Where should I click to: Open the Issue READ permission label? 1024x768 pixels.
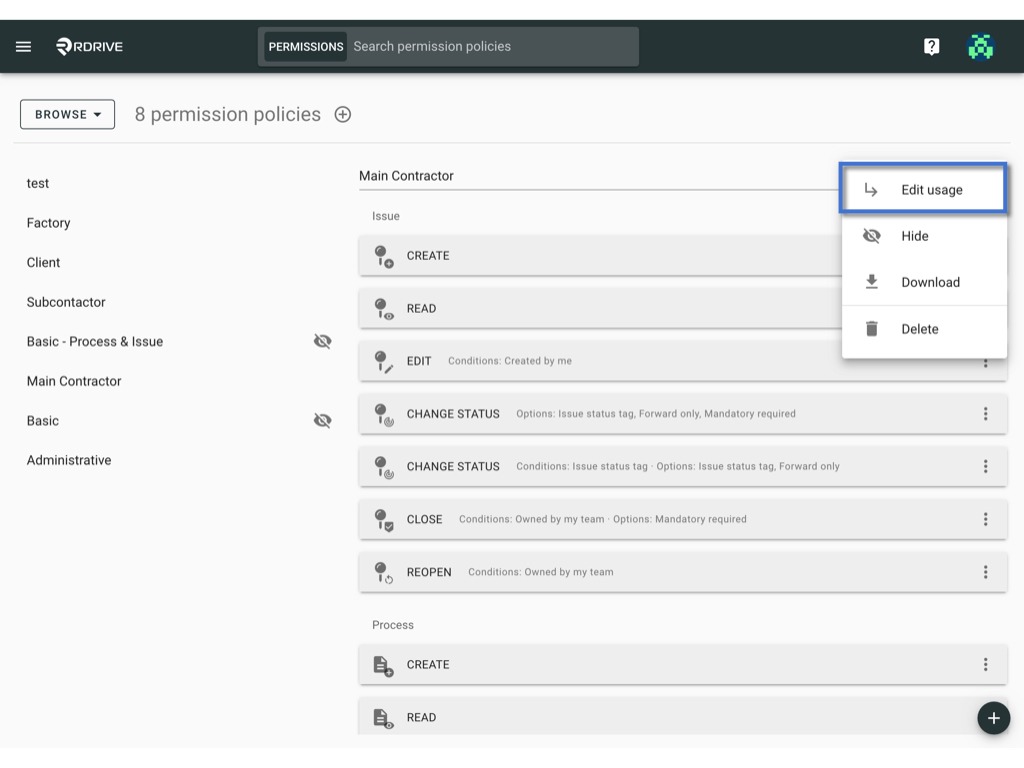[421, 309]
